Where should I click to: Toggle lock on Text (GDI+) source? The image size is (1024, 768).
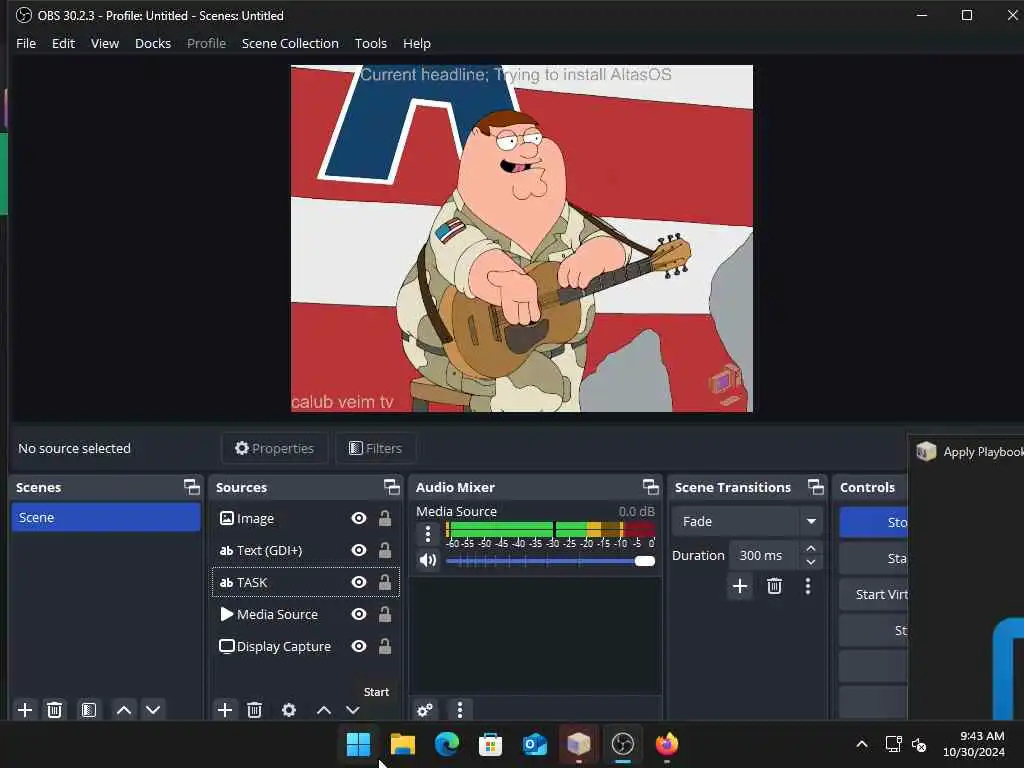click(x=385, y=551)
